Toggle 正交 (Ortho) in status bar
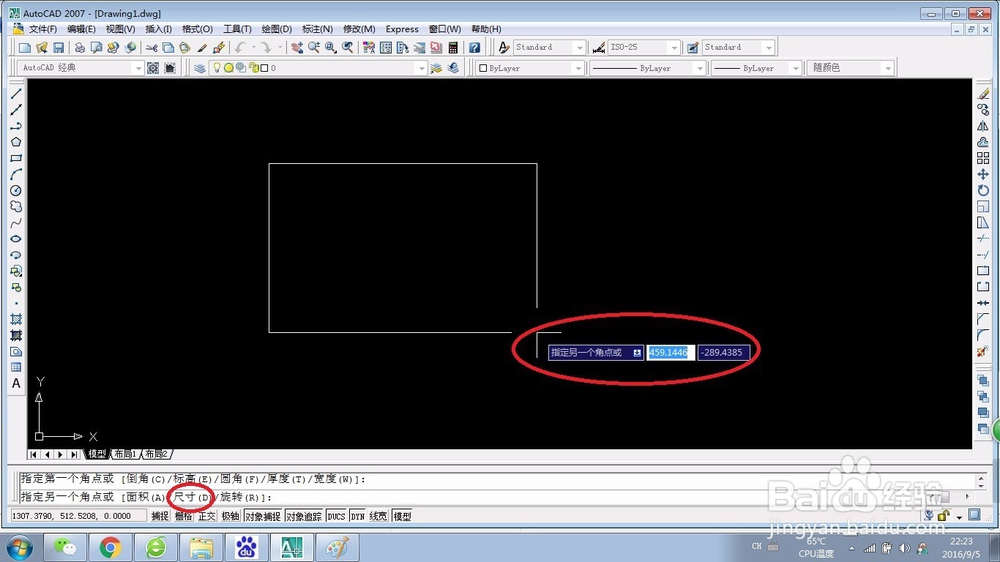1000x562 pixels. tap(207, 516)
